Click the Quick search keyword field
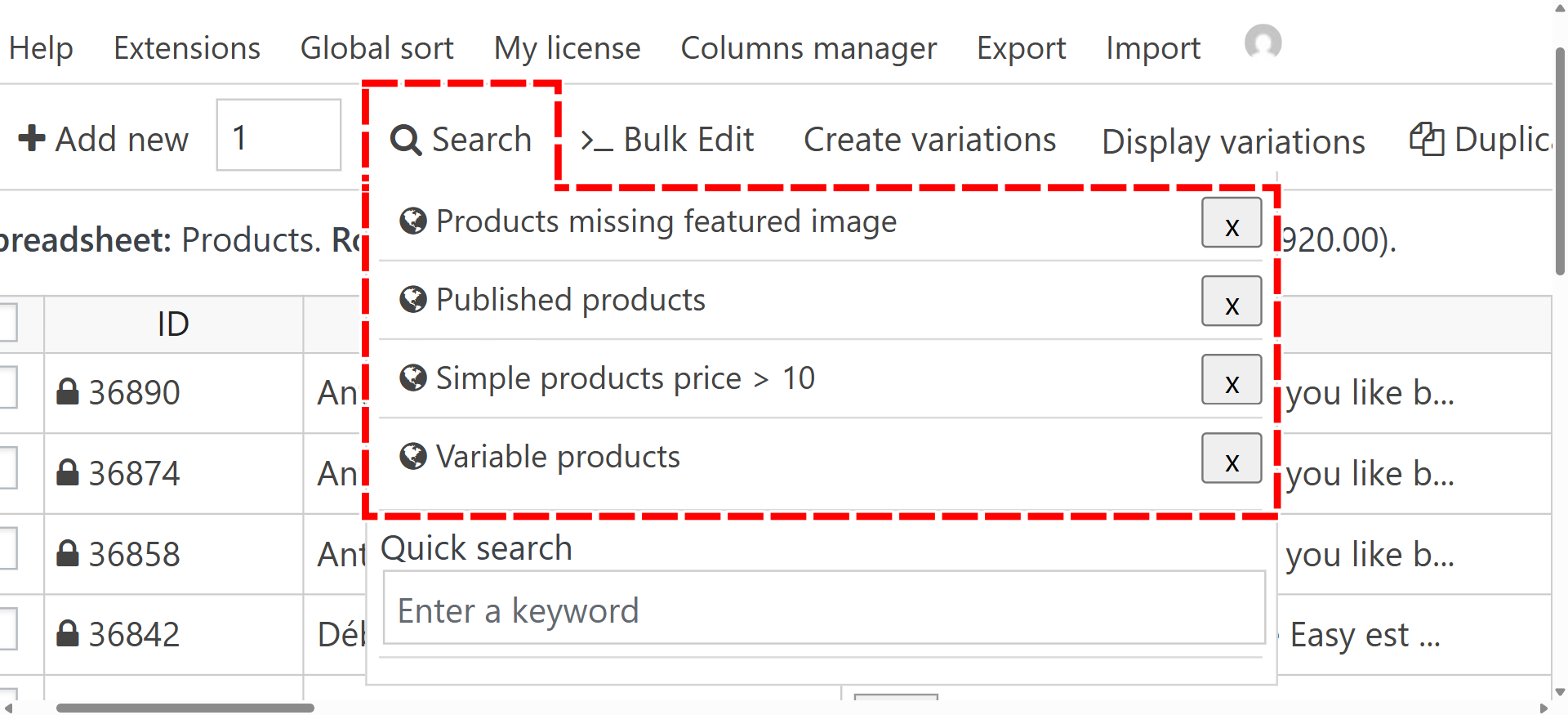This screenshot has height=715, width=1568. click(823, 610)
